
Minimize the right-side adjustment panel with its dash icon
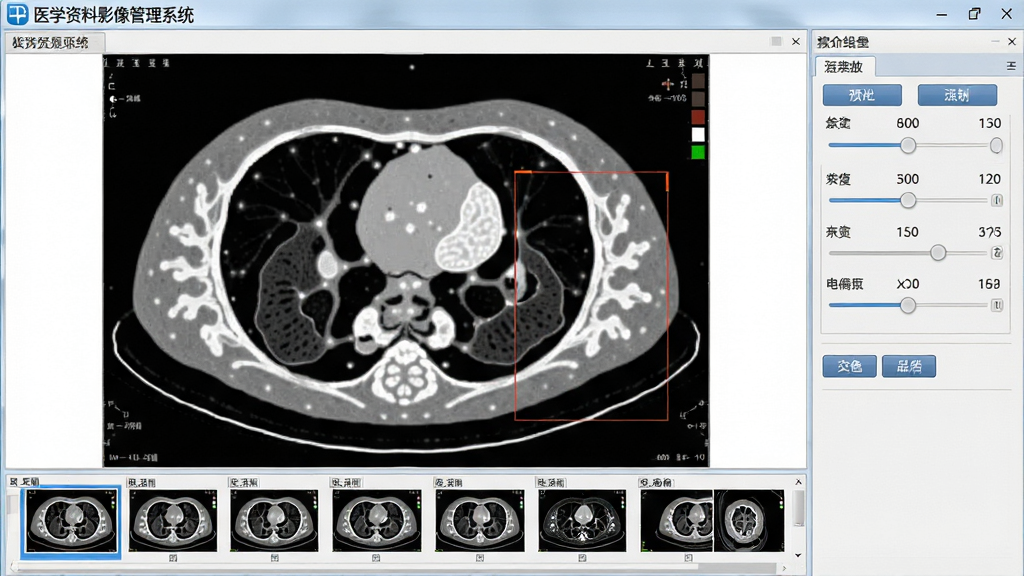995,42
